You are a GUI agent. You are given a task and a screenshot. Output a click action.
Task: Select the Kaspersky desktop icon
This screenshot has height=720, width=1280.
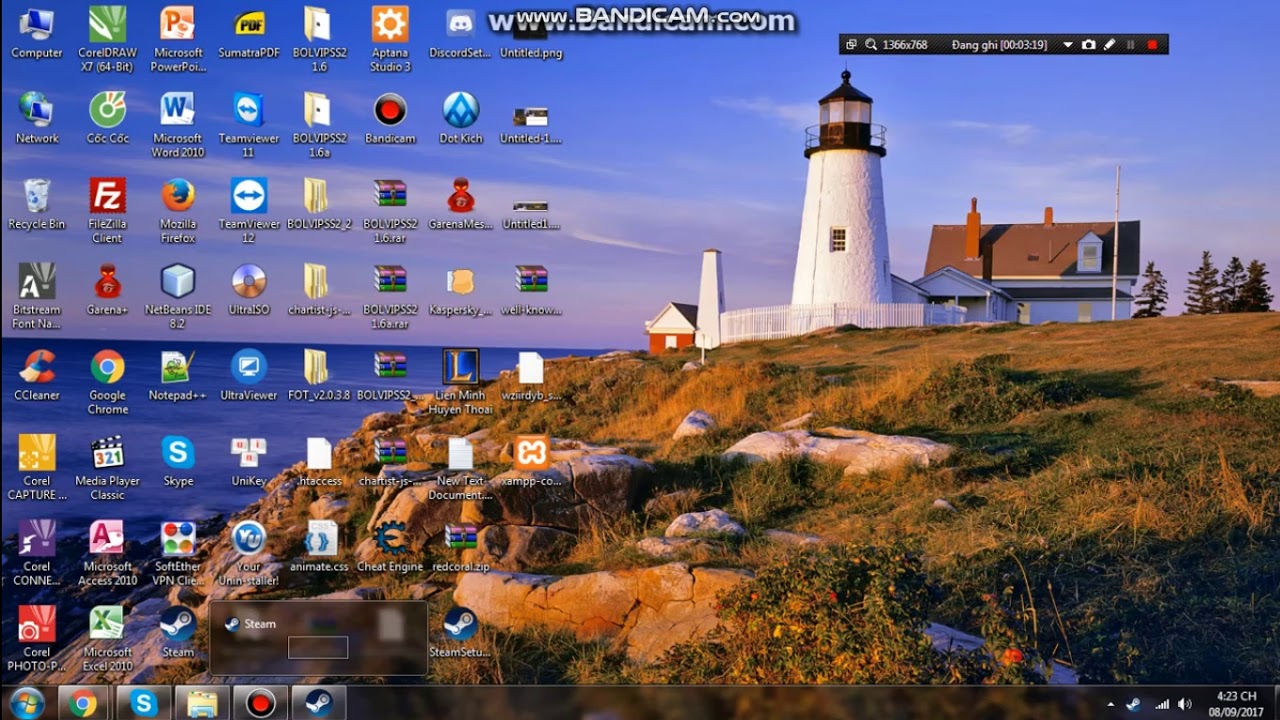click(x=460, y=290)
